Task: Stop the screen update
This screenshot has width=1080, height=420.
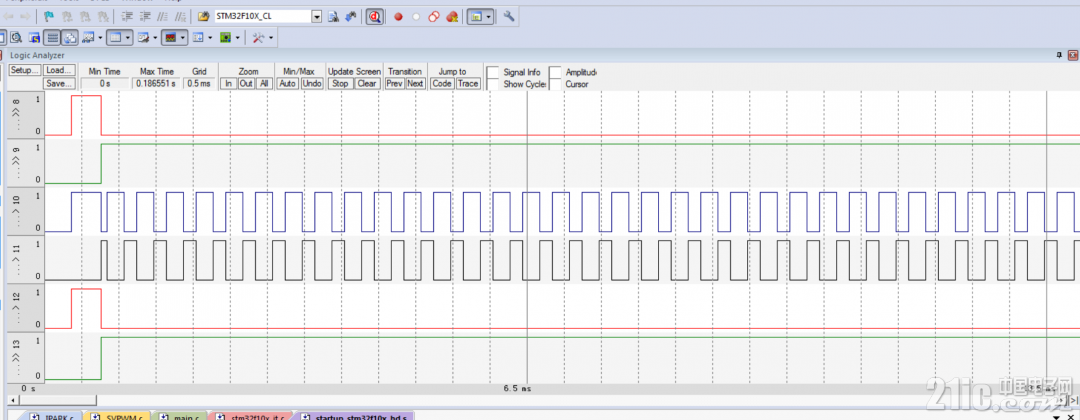Action: pyautogui.click(x=340, y=83)
